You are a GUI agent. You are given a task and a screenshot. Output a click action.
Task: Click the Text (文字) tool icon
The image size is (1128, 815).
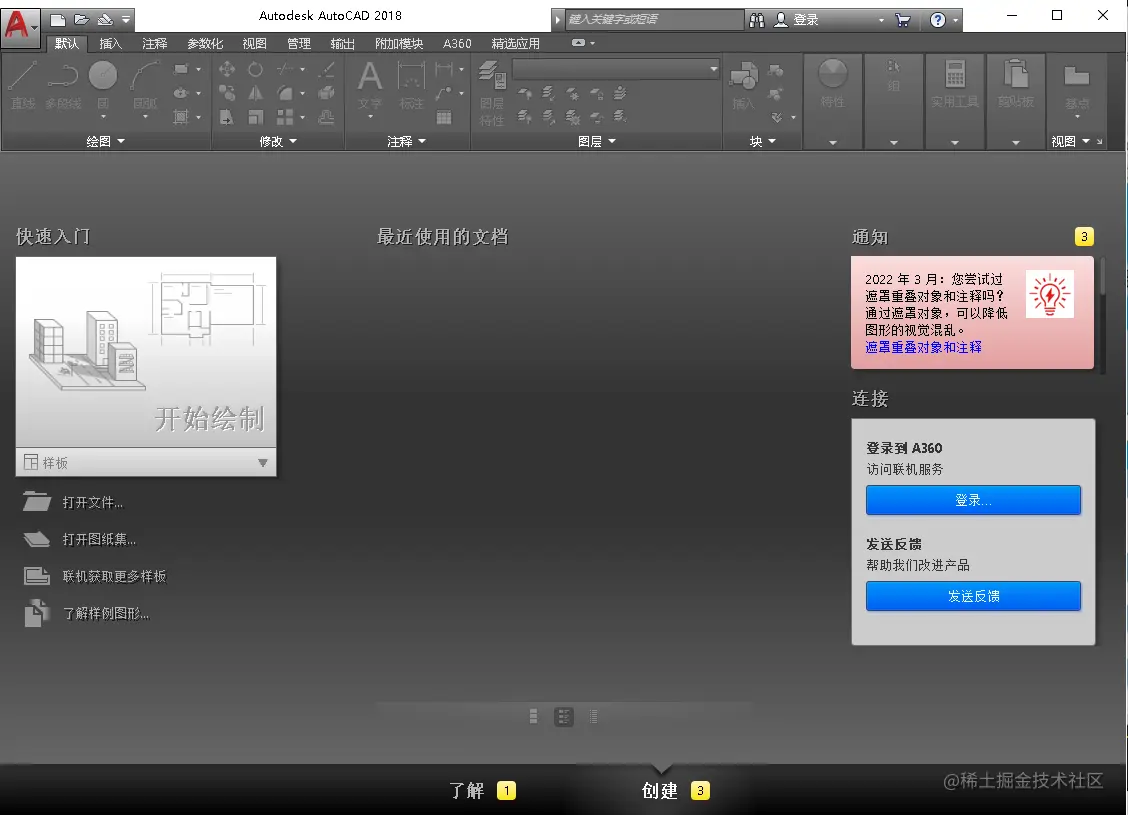pos(370,85)
